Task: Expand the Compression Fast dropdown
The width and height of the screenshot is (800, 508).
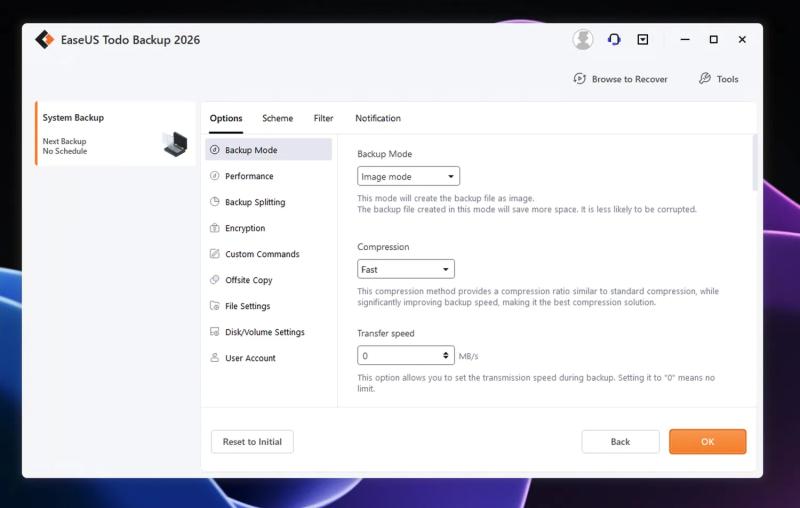Action: point(406,269)
